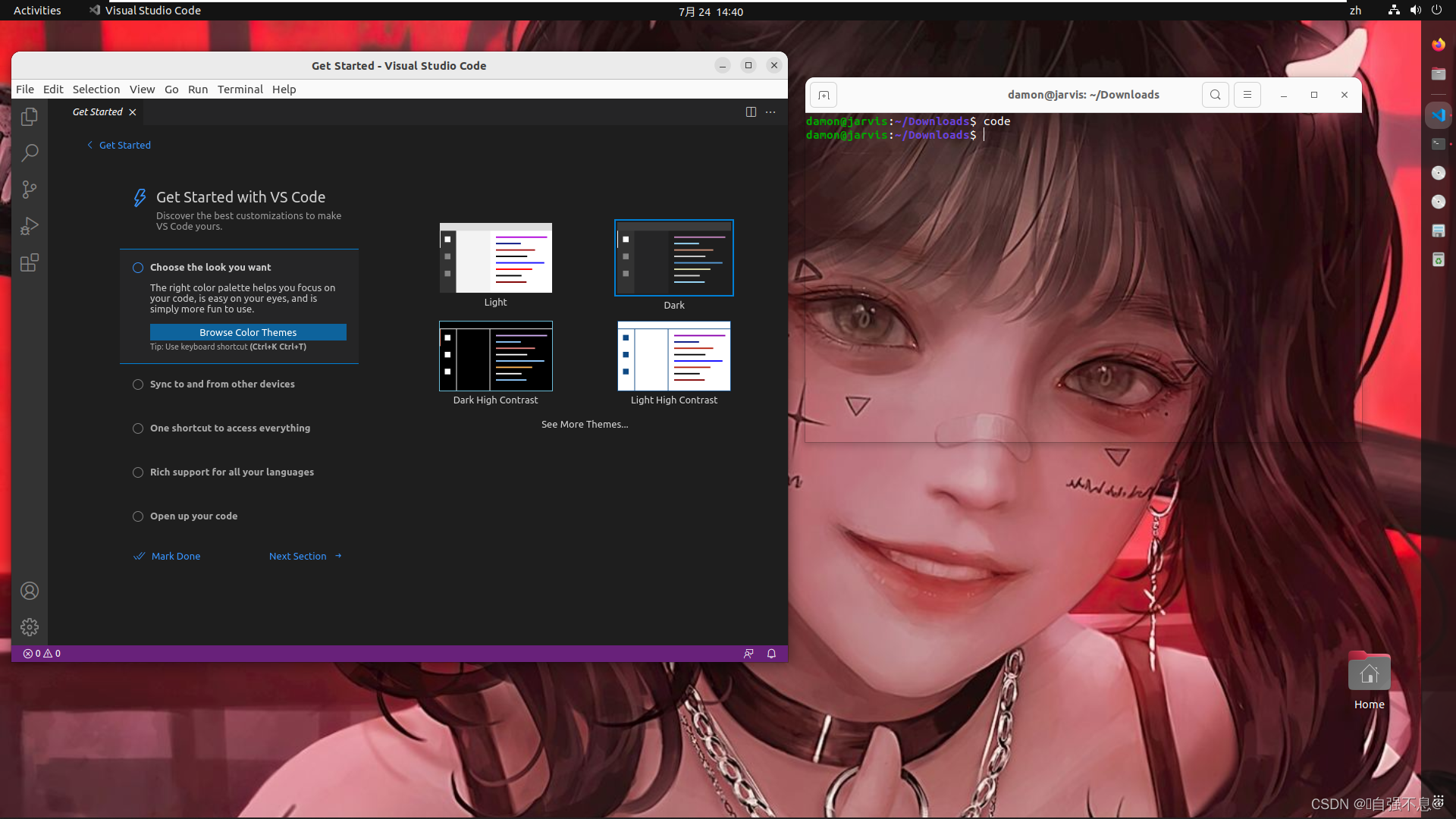Open editor More Actions ellipsis menu
The height and width of the screenshot is (819, 1456).
tap(770, 112)
